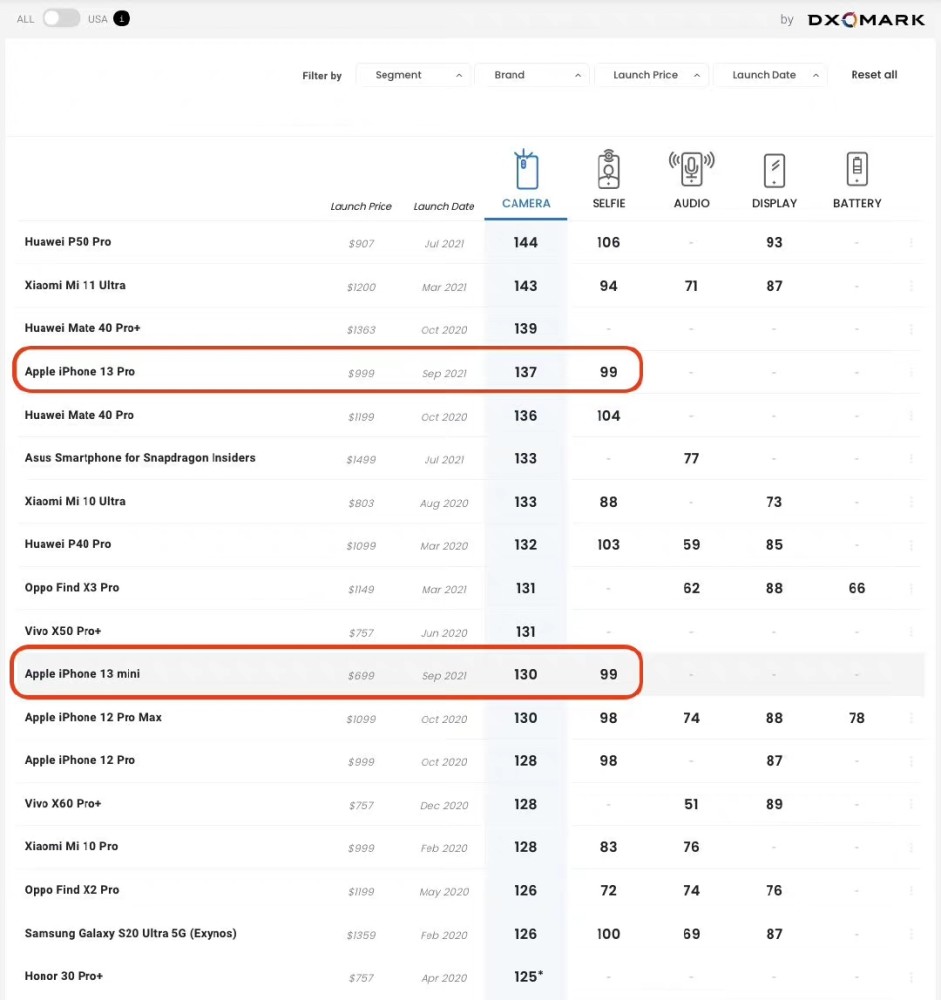
Task: Open the DXOMARK logo link
Action: [x=865, y=20]
